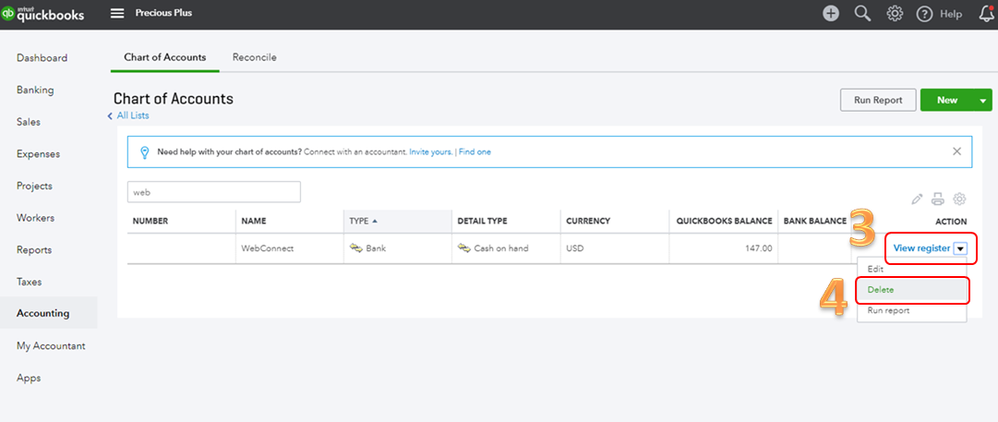The image size is (998, 422).
Task: Select Accounting in the sidebar
Action: tap(48, 313)
